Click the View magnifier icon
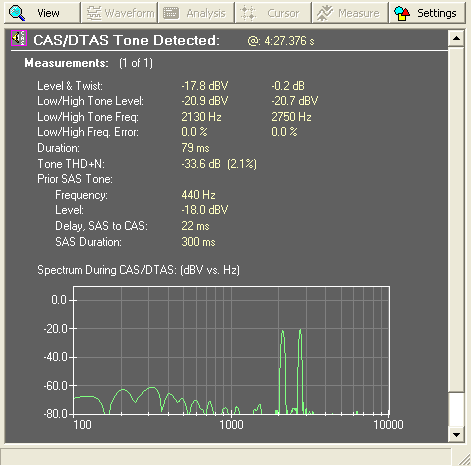The width and height of the screenshot is (471, 466). [x=17, y=13]
